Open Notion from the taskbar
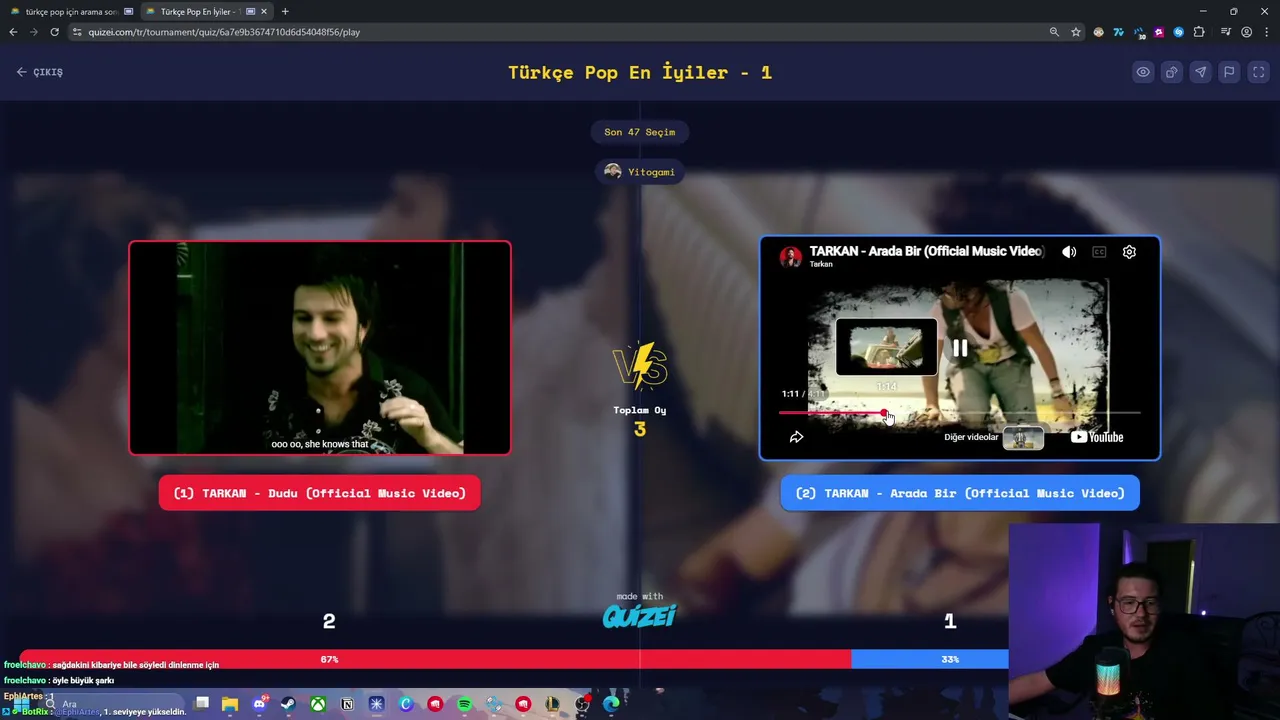This screenshot has width=1280, height=720. click(x=347, y=704)
